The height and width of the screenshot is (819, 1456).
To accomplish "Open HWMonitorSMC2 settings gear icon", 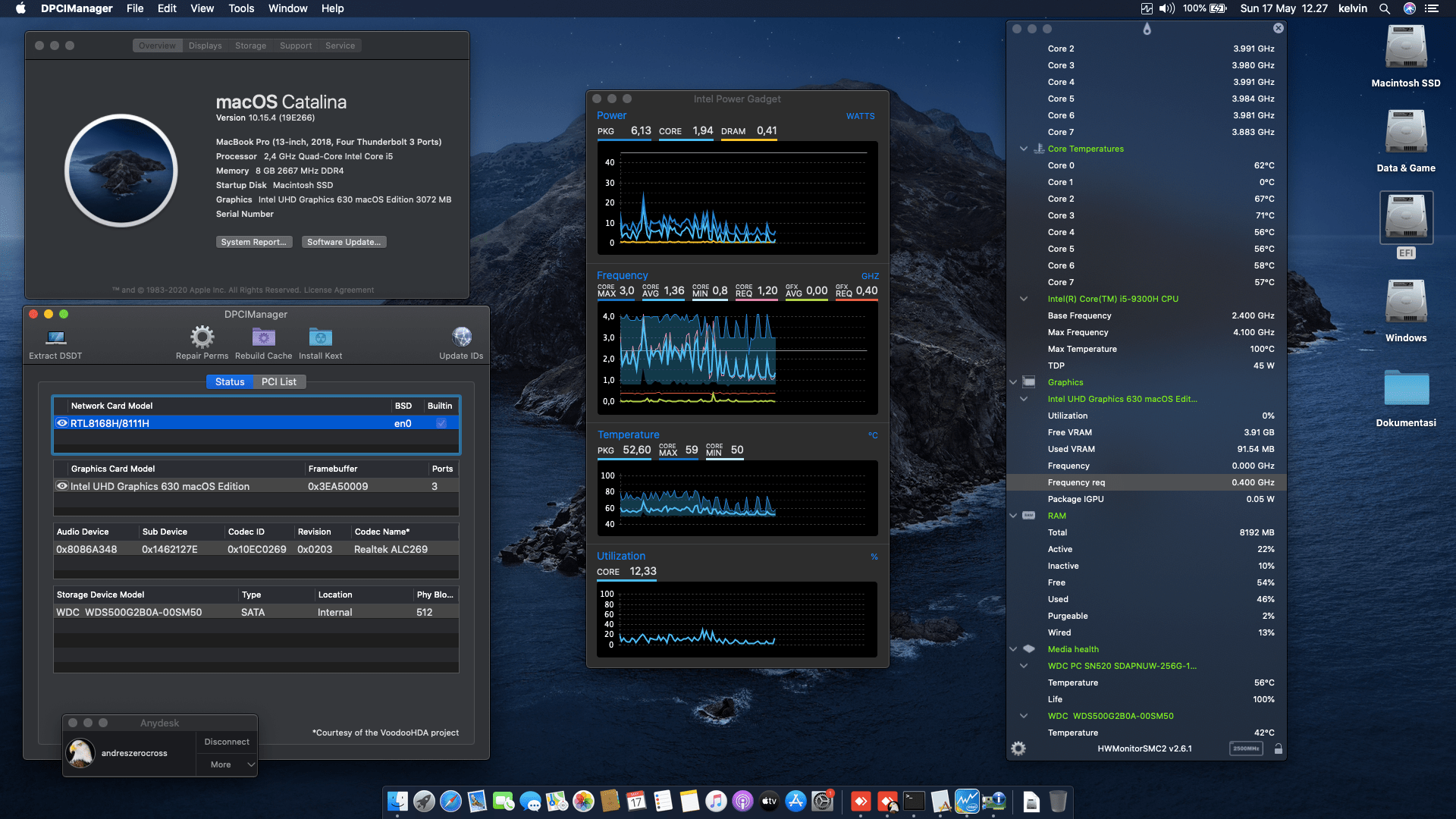I will point(1018,748).
